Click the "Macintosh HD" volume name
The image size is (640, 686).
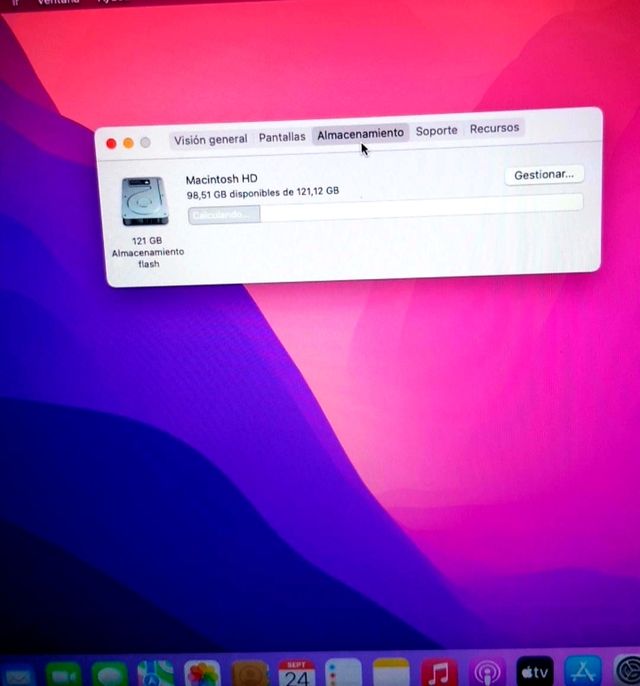pyautogui.click(x=221, y=179)
